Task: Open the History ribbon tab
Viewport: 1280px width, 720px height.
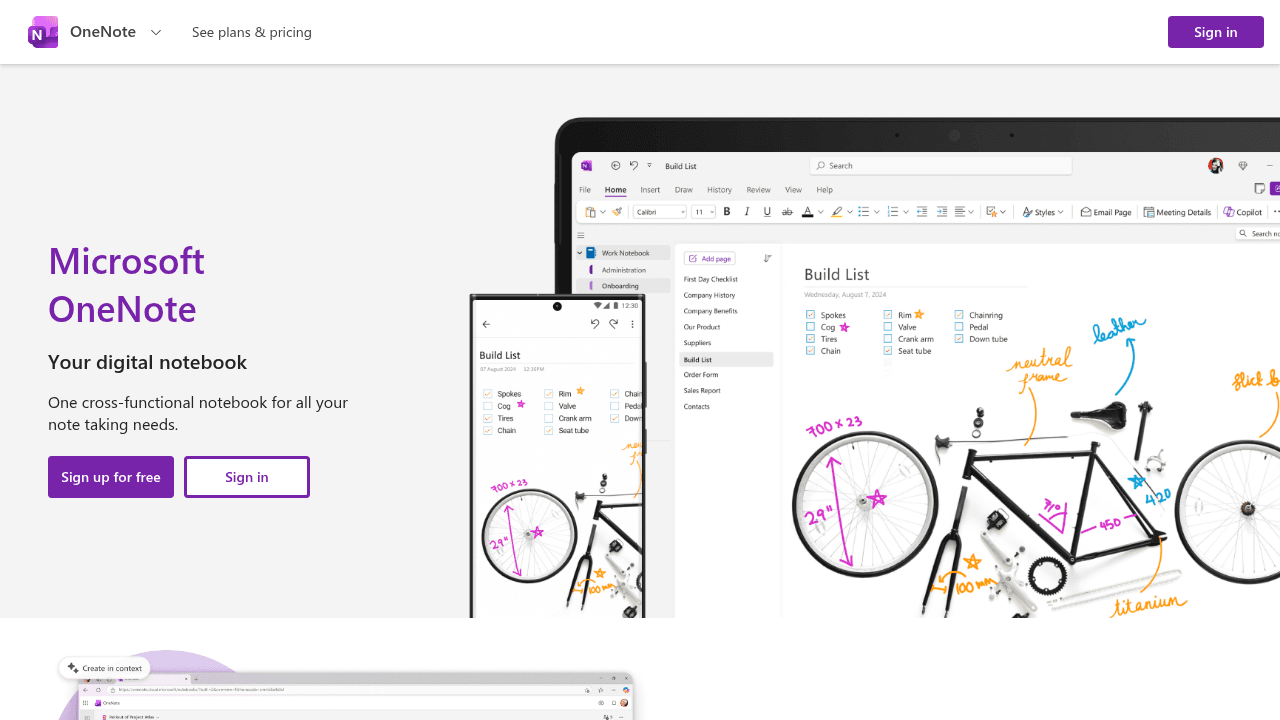Action: (x=719, y=190)
